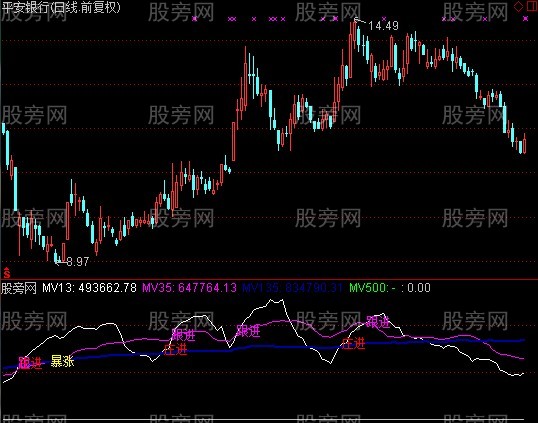Click the red S marker with up arrow
The width and height of the screenshot is (538, 423).
pos(7,273)
